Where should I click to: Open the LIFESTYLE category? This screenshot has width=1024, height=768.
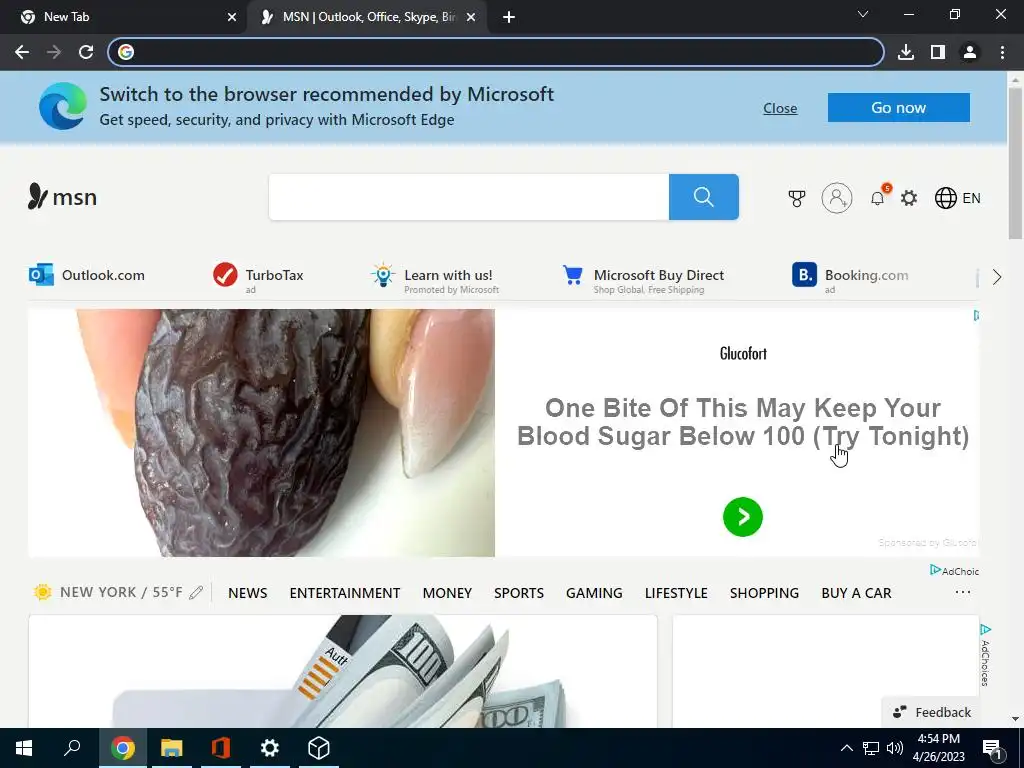676,593
